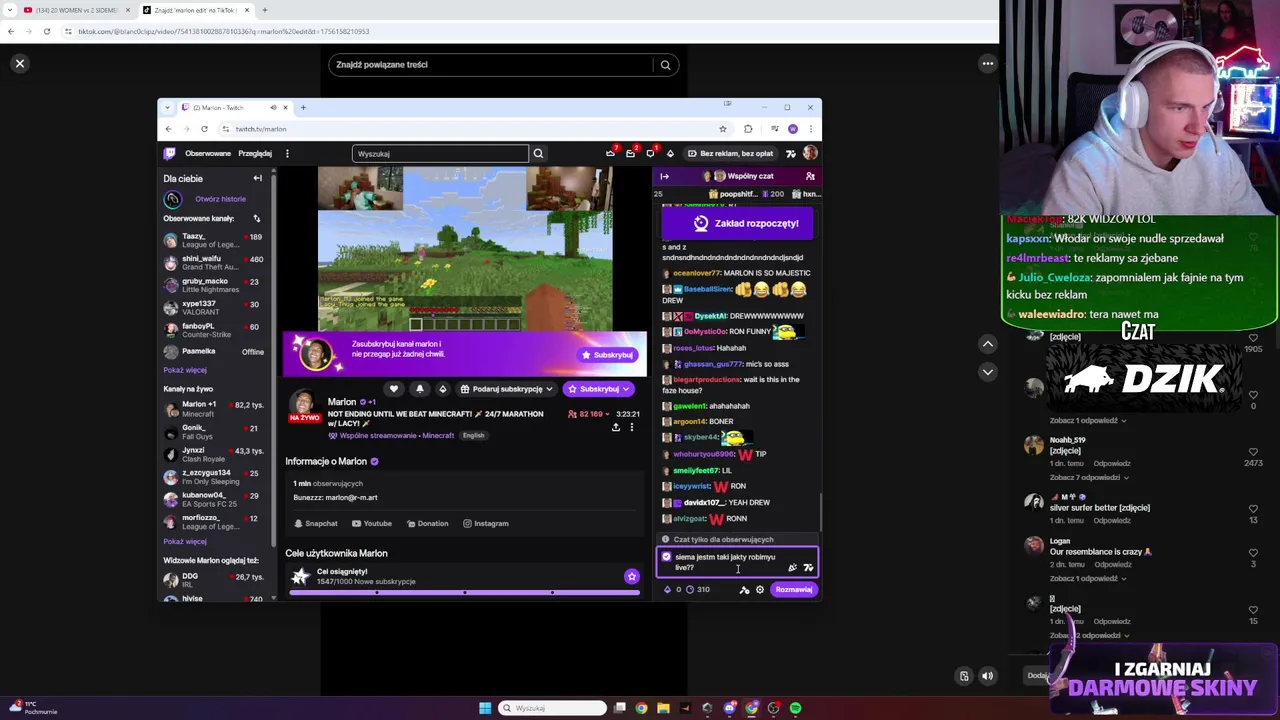Send the message with the Rozmawiaj button
The width and height of the screenshot is (1280, 720).
[794, 590]
